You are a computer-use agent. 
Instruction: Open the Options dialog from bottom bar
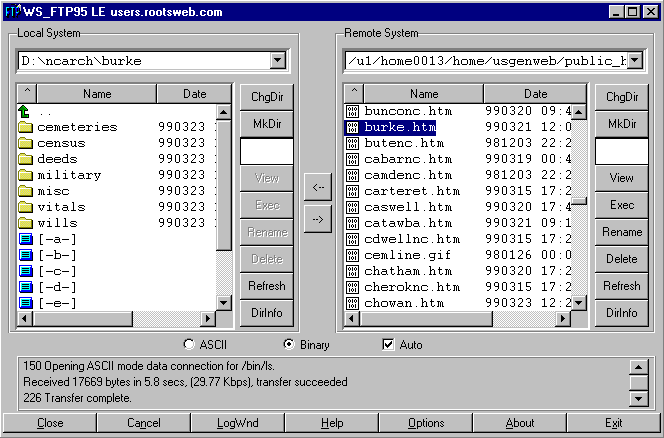[426, 423]
